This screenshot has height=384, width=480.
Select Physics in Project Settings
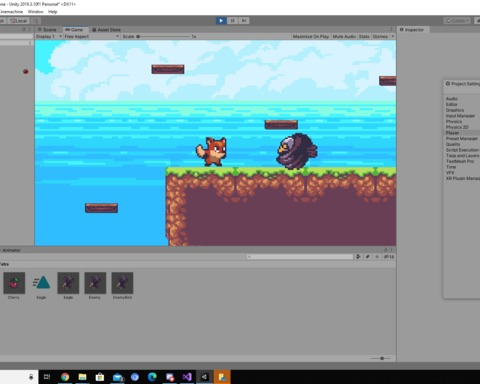point(454,121)
